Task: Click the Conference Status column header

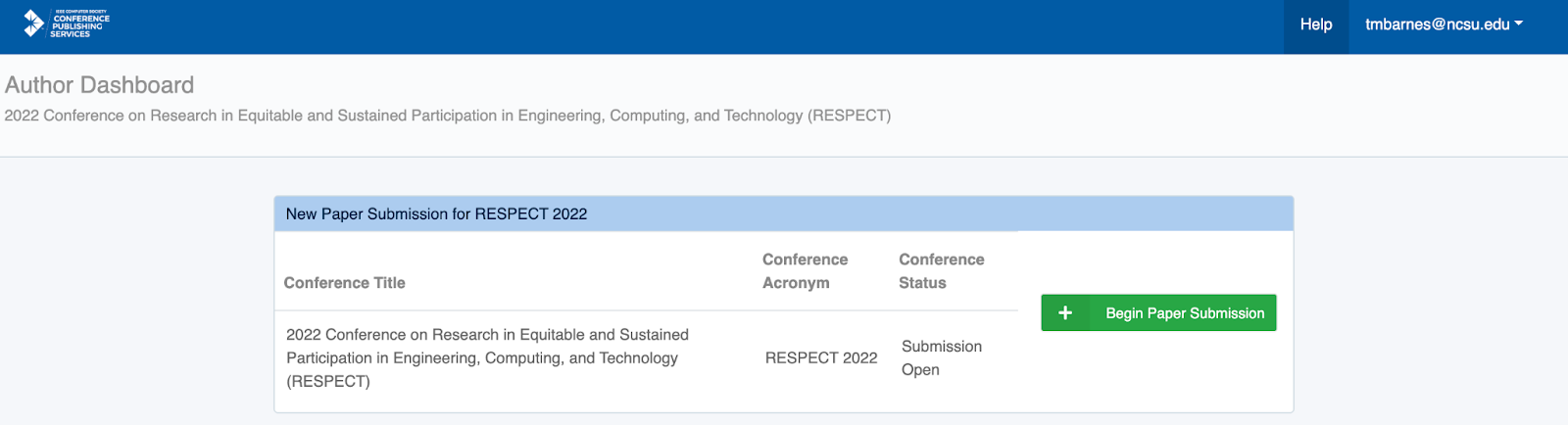Action: click(x=941, y=271)
